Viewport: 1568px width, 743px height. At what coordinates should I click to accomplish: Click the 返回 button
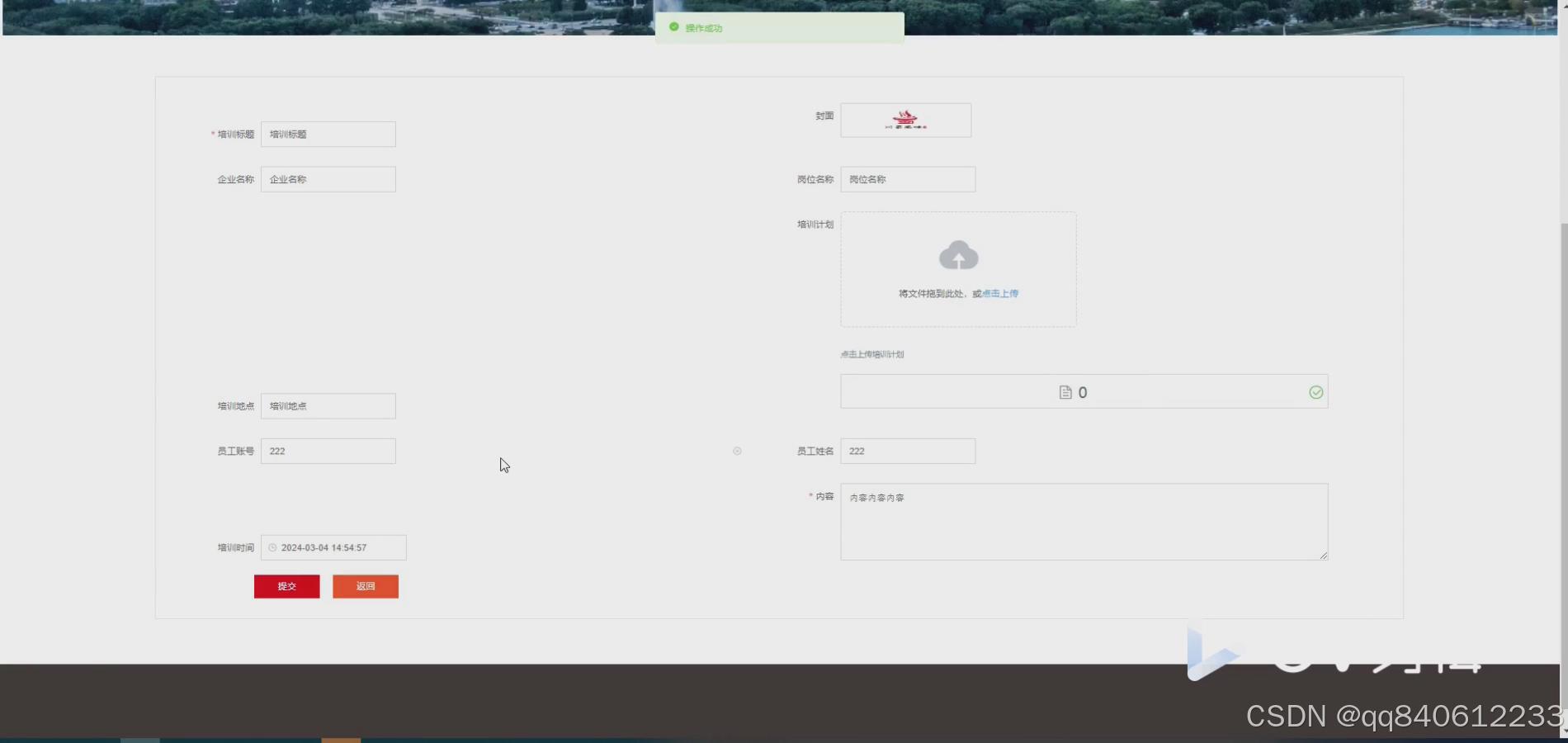coord(366,586)
